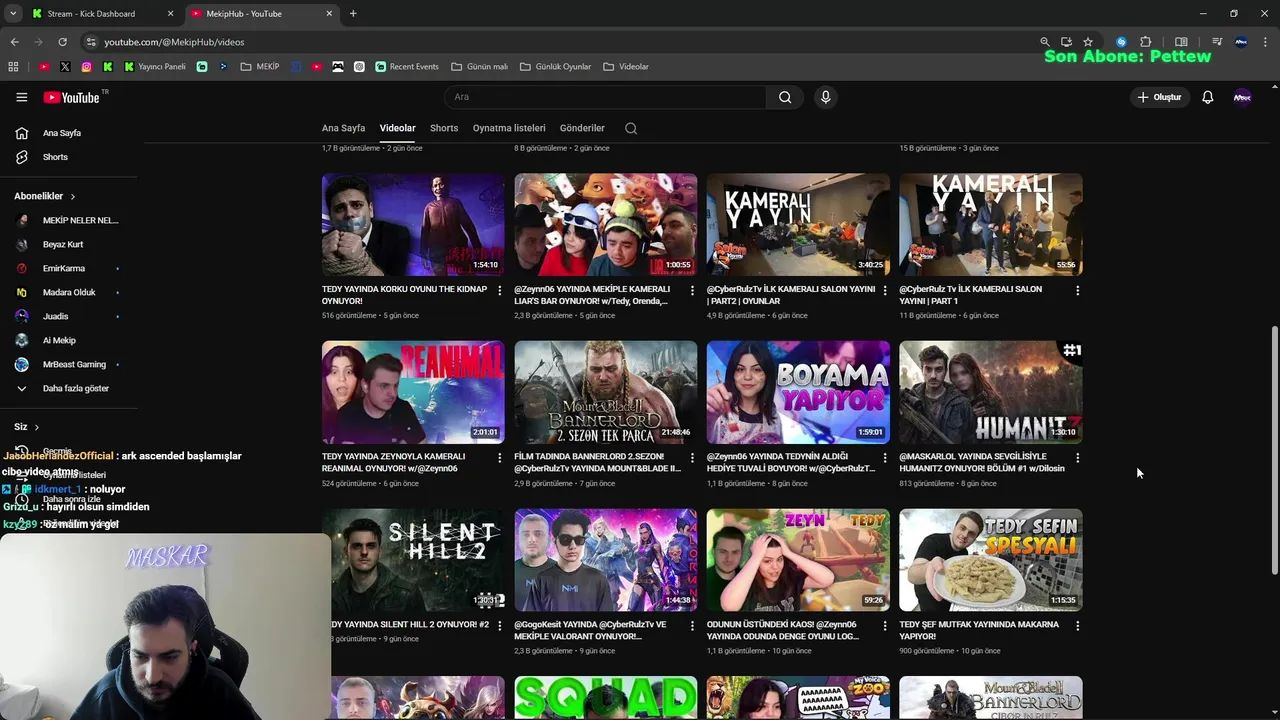
Task: Open the Videolar bookmarks folder
Action: click(x=626, y=67)
